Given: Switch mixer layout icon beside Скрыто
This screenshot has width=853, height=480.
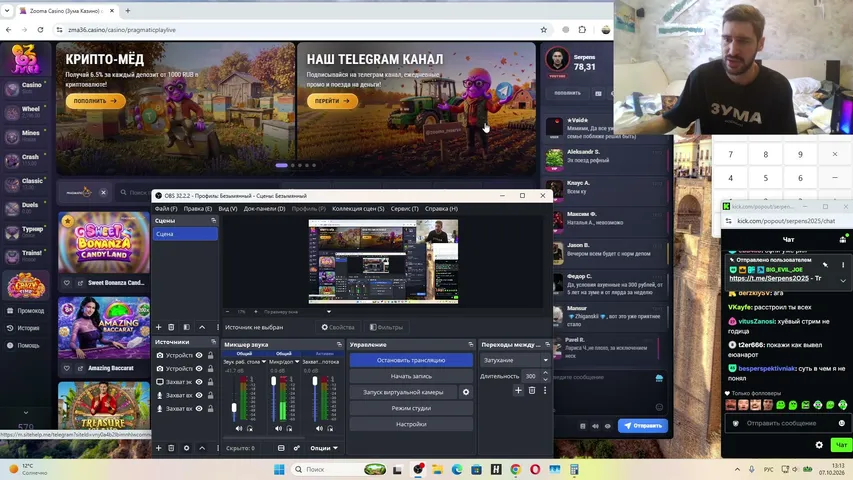Looking at the screenshot, I should [x=281, y=448].
